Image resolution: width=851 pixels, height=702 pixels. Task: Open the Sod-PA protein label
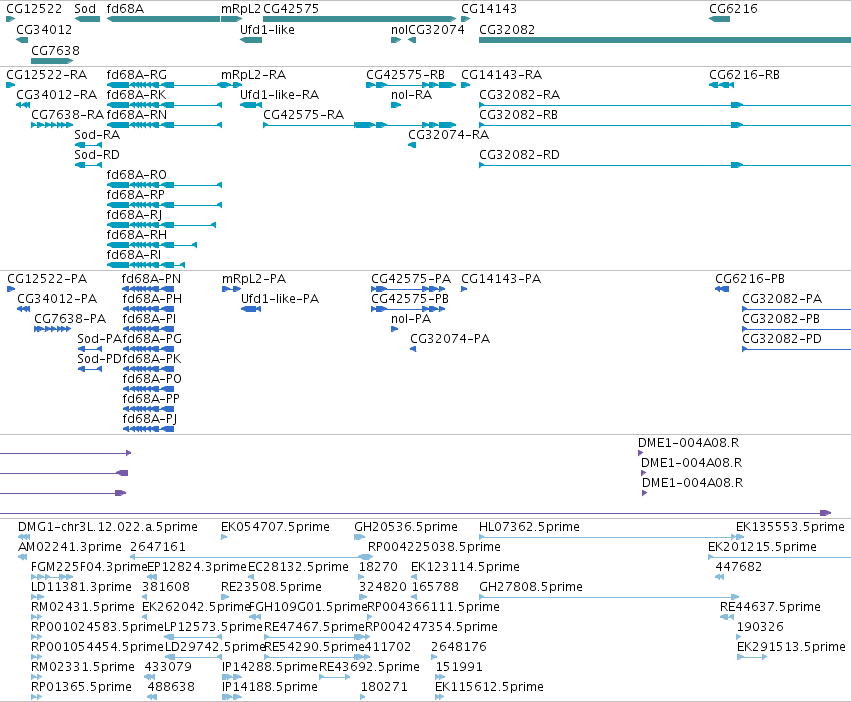point(99,339)
